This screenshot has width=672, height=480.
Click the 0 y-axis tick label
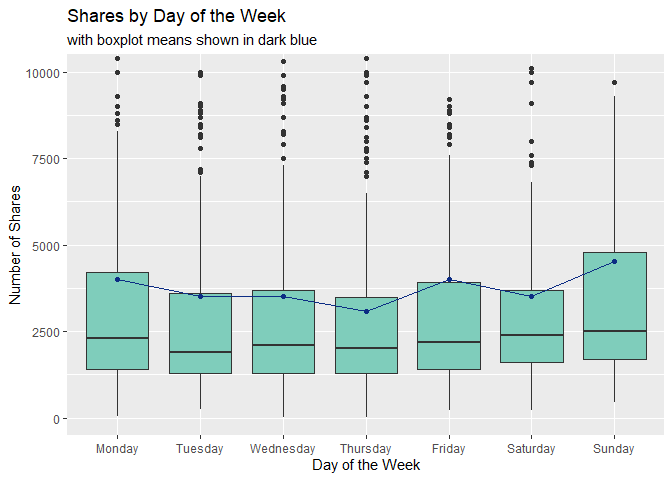[x=59, y=418]
